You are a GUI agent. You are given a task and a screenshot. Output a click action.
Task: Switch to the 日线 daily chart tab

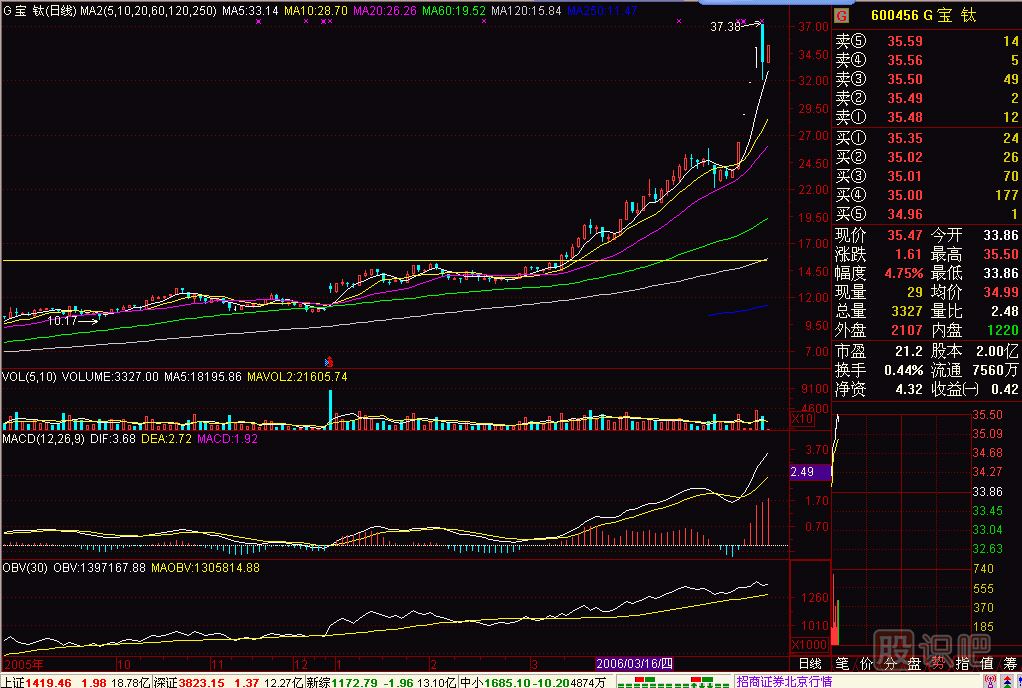tap(809, 663)
